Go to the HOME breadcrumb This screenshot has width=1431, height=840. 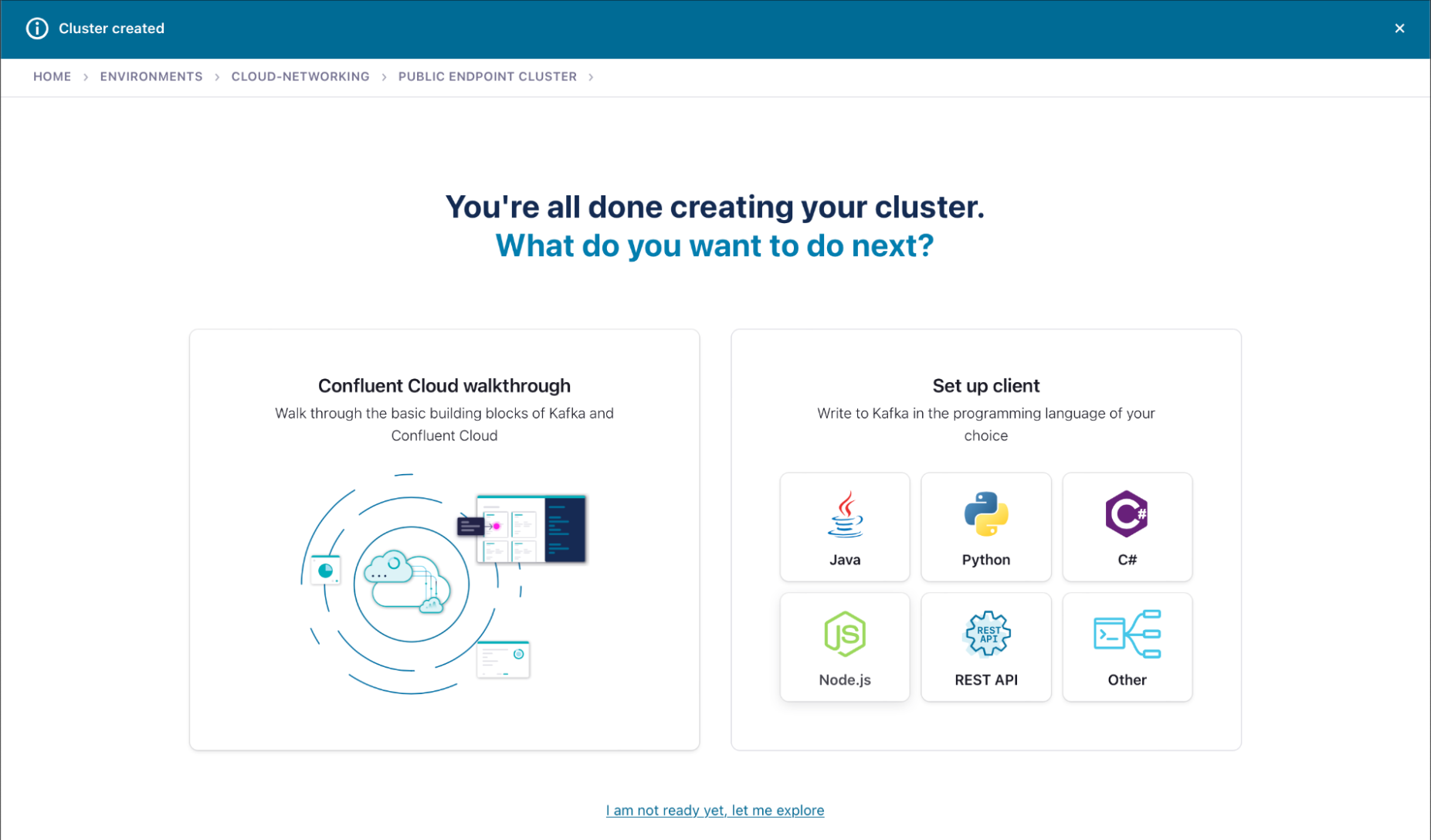click(52, 76)
